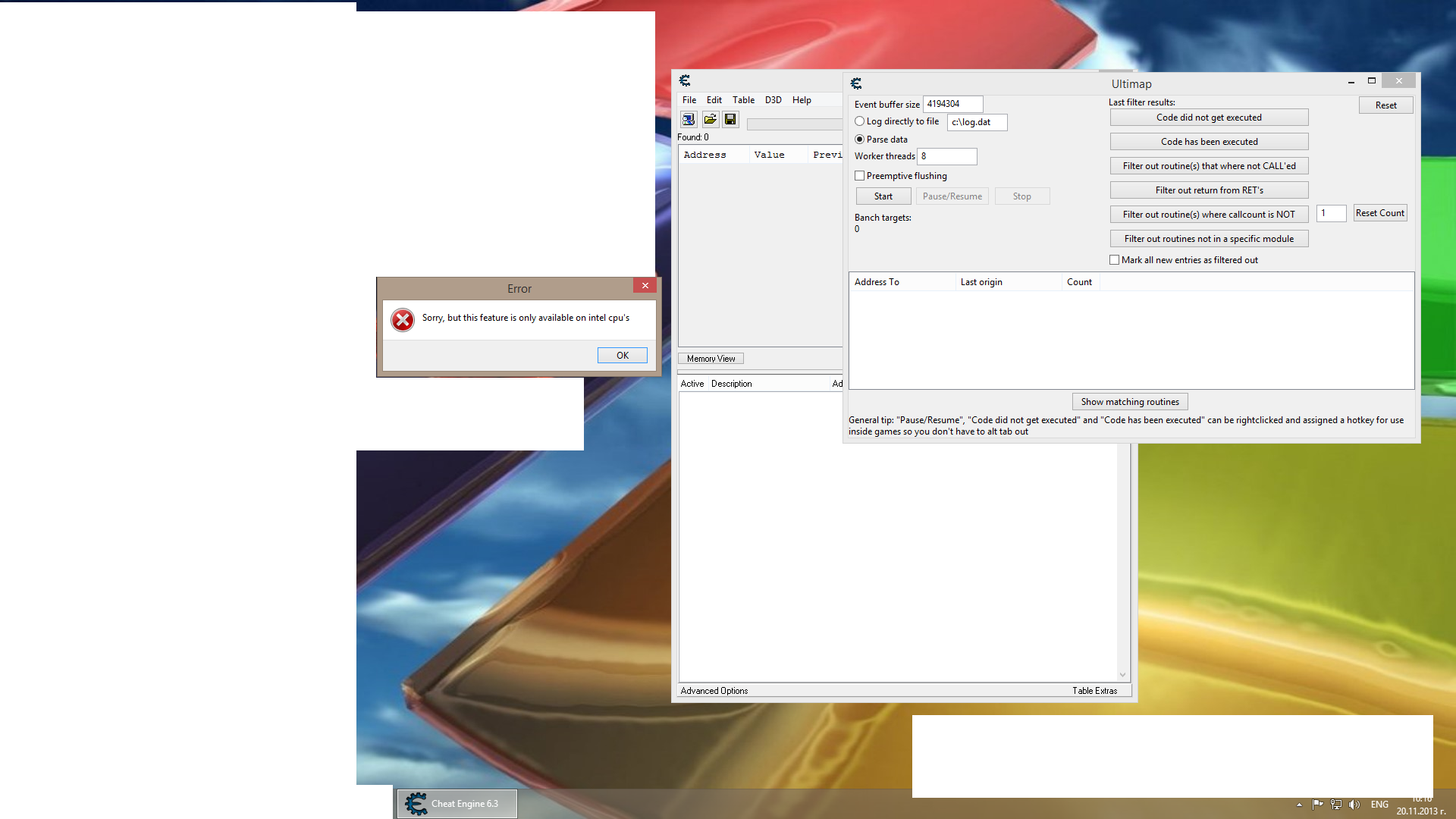Image resolution: width=1456 pixels, height=819 pixels.
Task: Click the Filter out return from RET's button
Action: (x=1209, y=190)
